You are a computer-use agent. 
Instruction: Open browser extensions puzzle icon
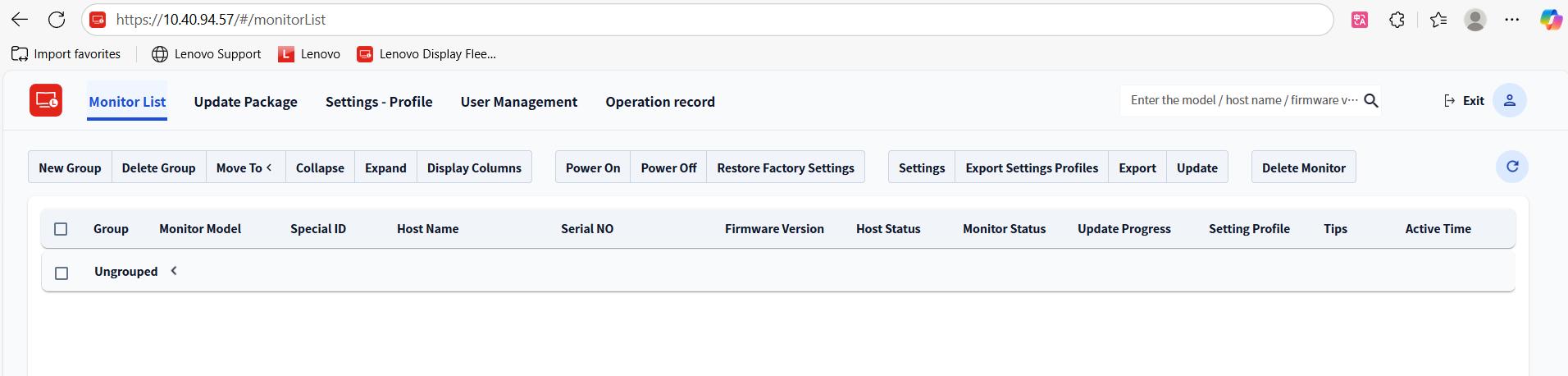[x=1397, y=20]
